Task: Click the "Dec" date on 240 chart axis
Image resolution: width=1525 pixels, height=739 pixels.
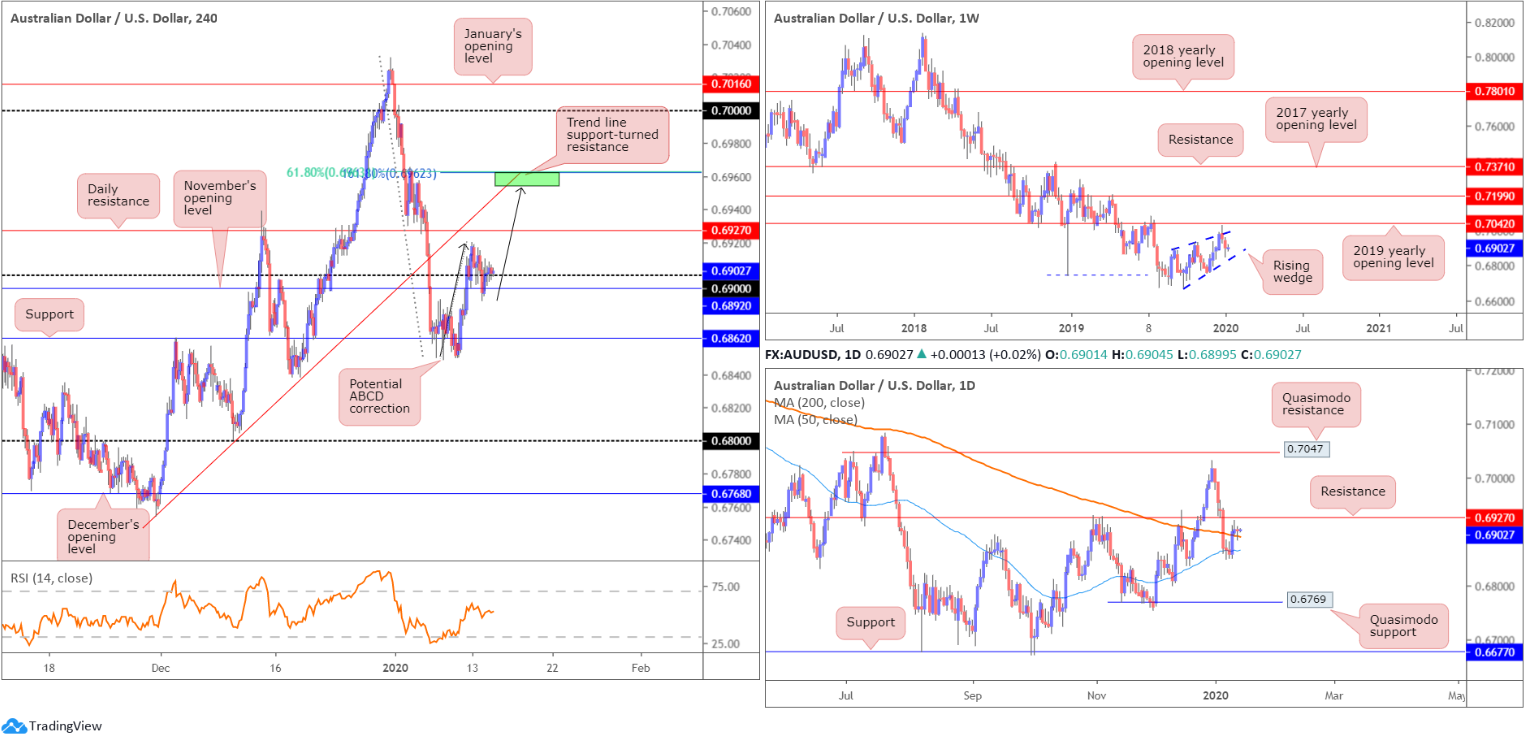Action: pyautogui.click(x=160, y=666)
